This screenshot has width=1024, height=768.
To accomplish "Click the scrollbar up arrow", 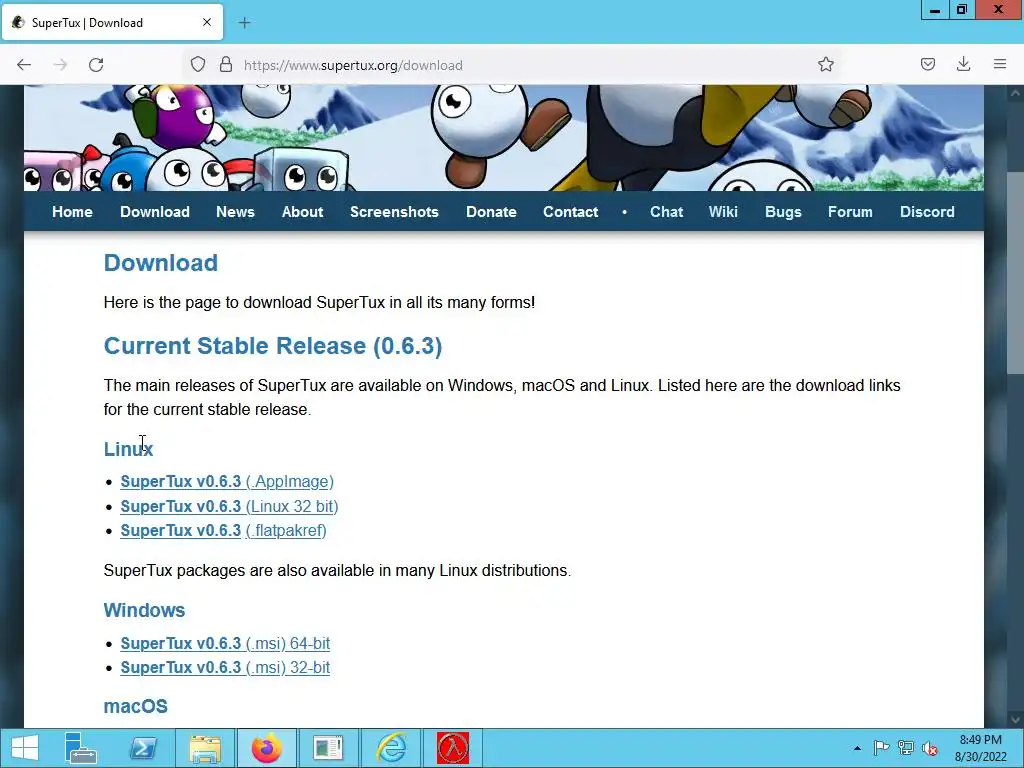I will [1015, 93].
